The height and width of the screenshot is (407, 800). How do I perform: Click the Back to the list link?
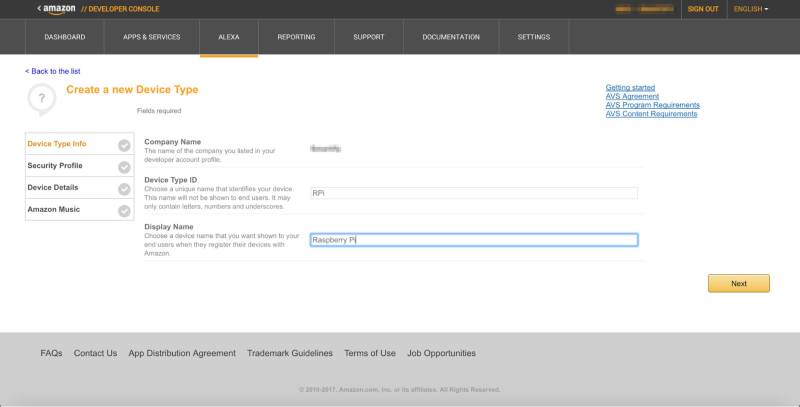tap(53, 71)
